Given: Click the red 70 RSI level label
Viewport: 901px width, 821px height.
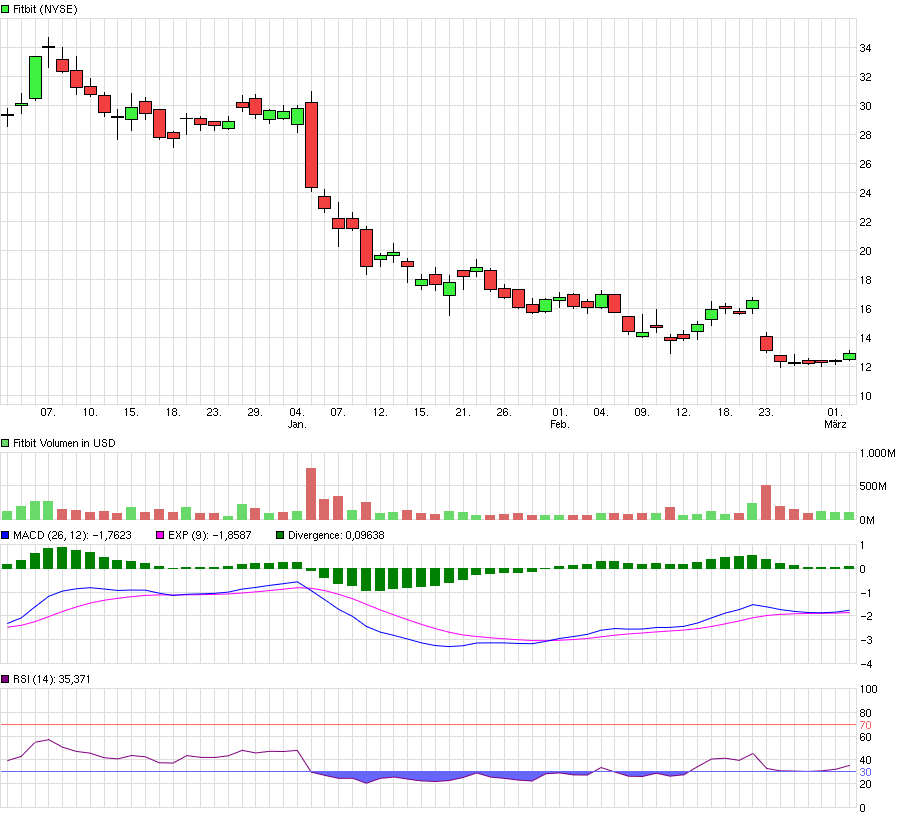Looking at the screenshot, I should [x=865, y=725].
